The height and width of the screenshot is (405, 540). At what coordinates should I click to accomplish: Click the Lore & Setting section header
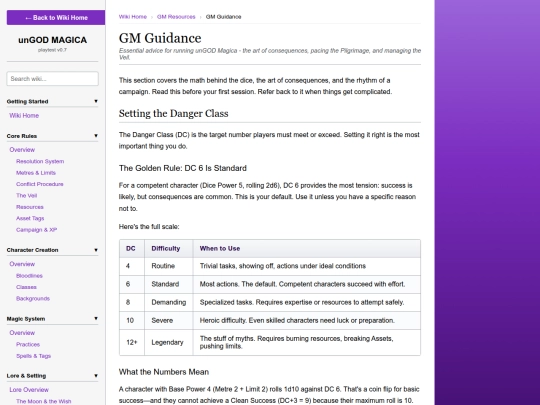[52, 376]
